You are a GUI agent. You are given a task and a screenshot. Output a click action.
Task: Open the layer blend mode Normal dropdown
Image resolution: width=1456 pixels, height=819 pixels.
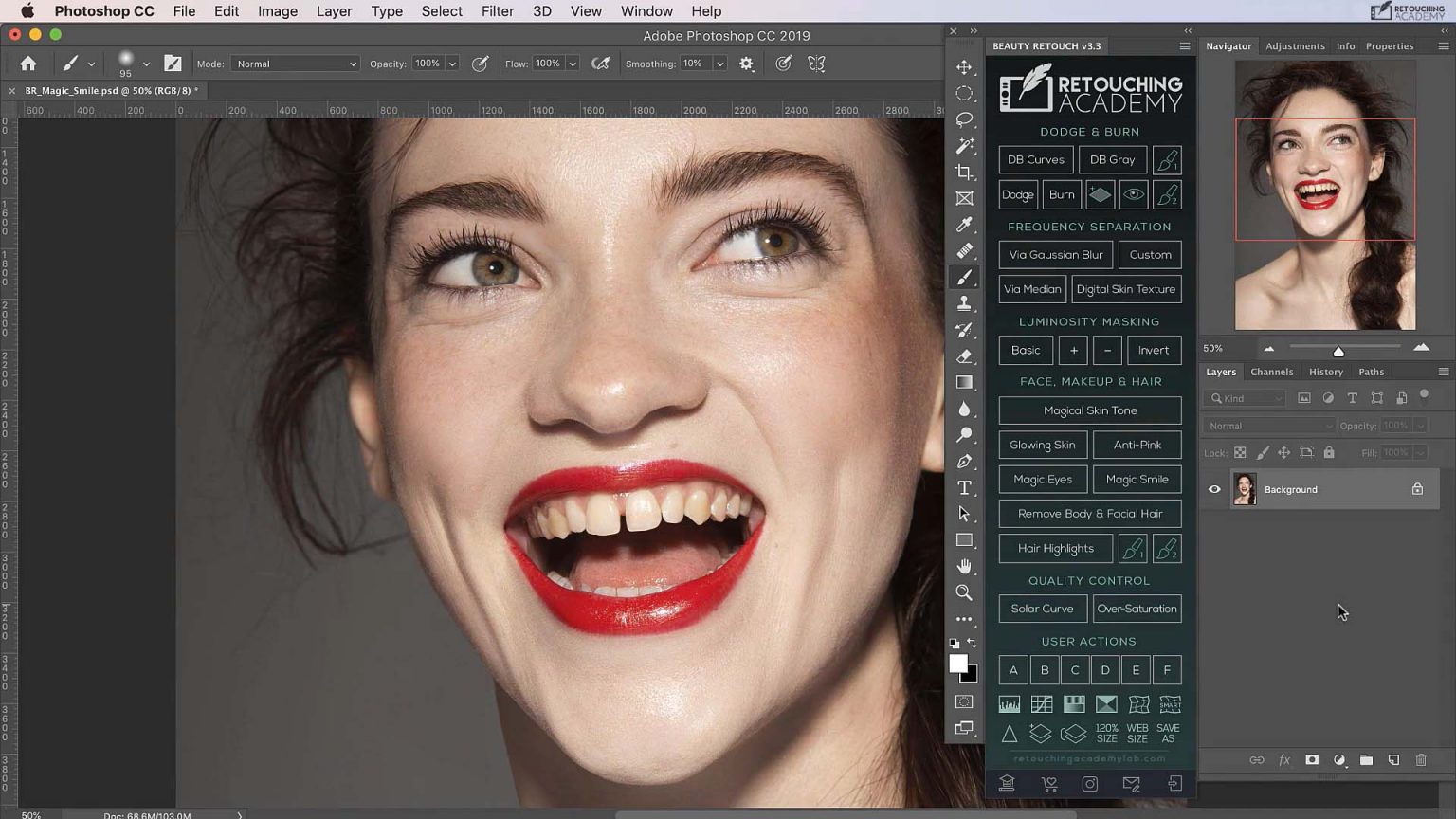point(1268,426)
